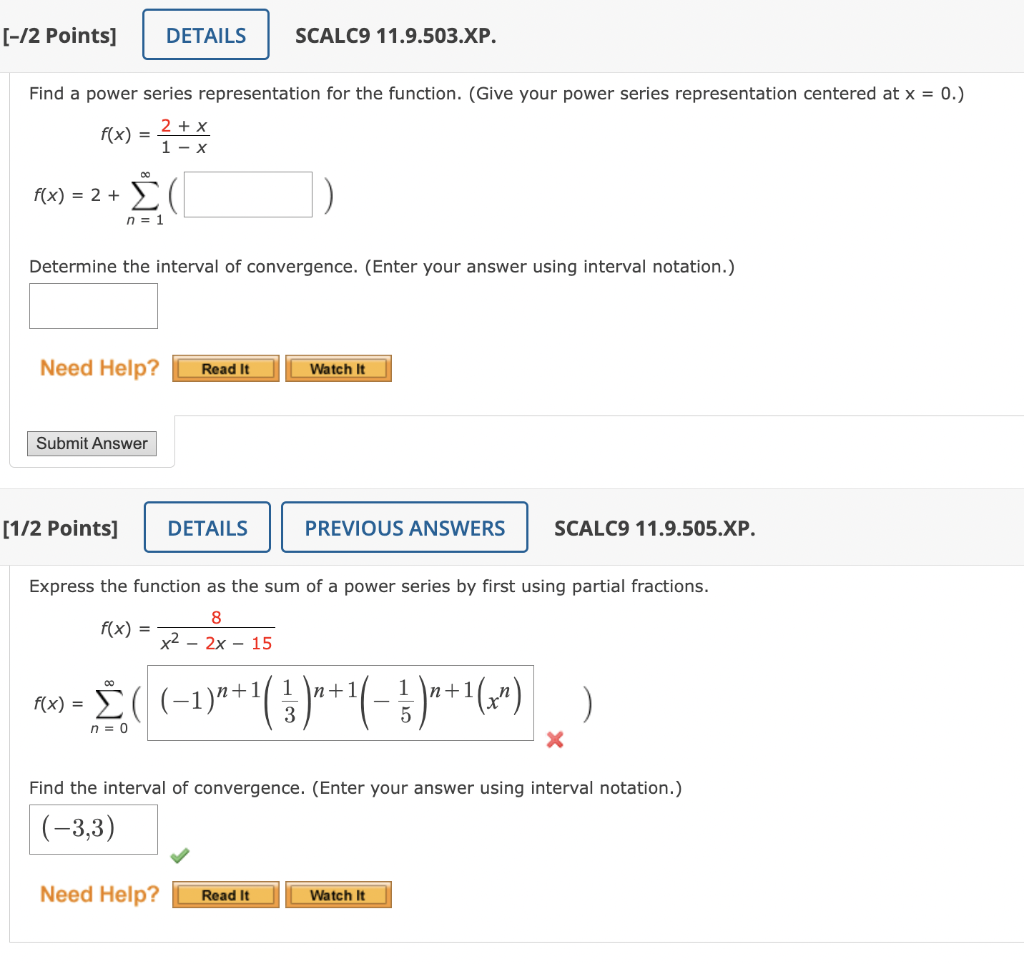Select the marked-wrong power series answer box
Image resolution: width=1024 pixels, height=964 pixels.
click(x=341, y=703)
